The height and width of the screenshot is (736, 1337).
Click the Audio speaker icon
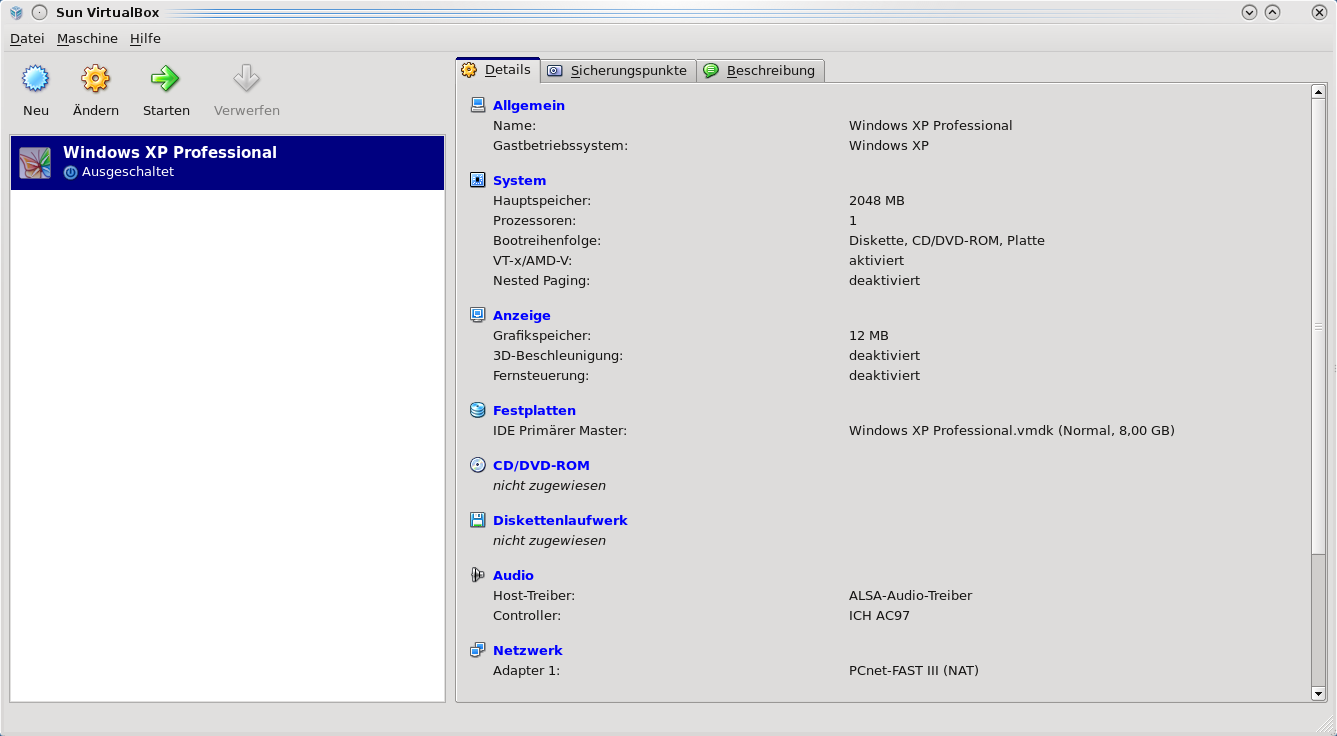tap(478, 575)
